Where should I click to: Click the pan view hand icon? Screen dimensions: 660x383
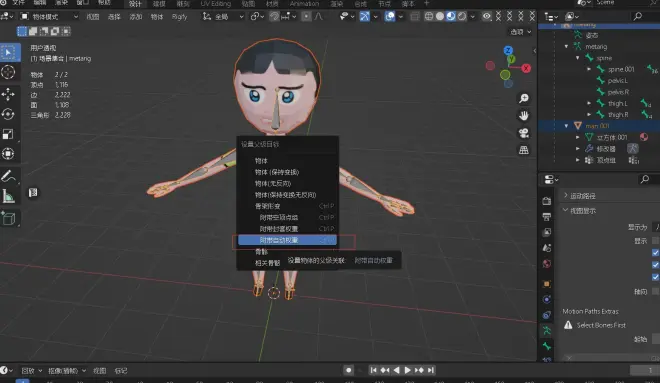click(524, 115)
